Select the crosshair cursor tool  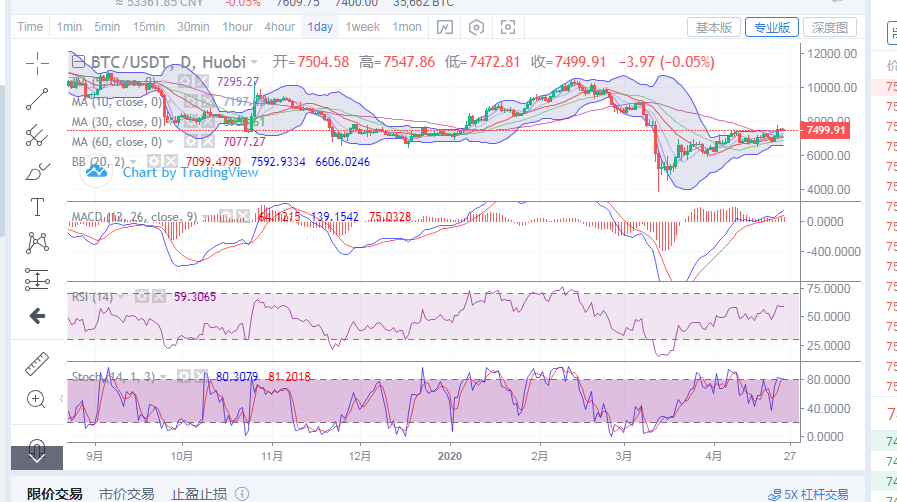tap(37, 63)
